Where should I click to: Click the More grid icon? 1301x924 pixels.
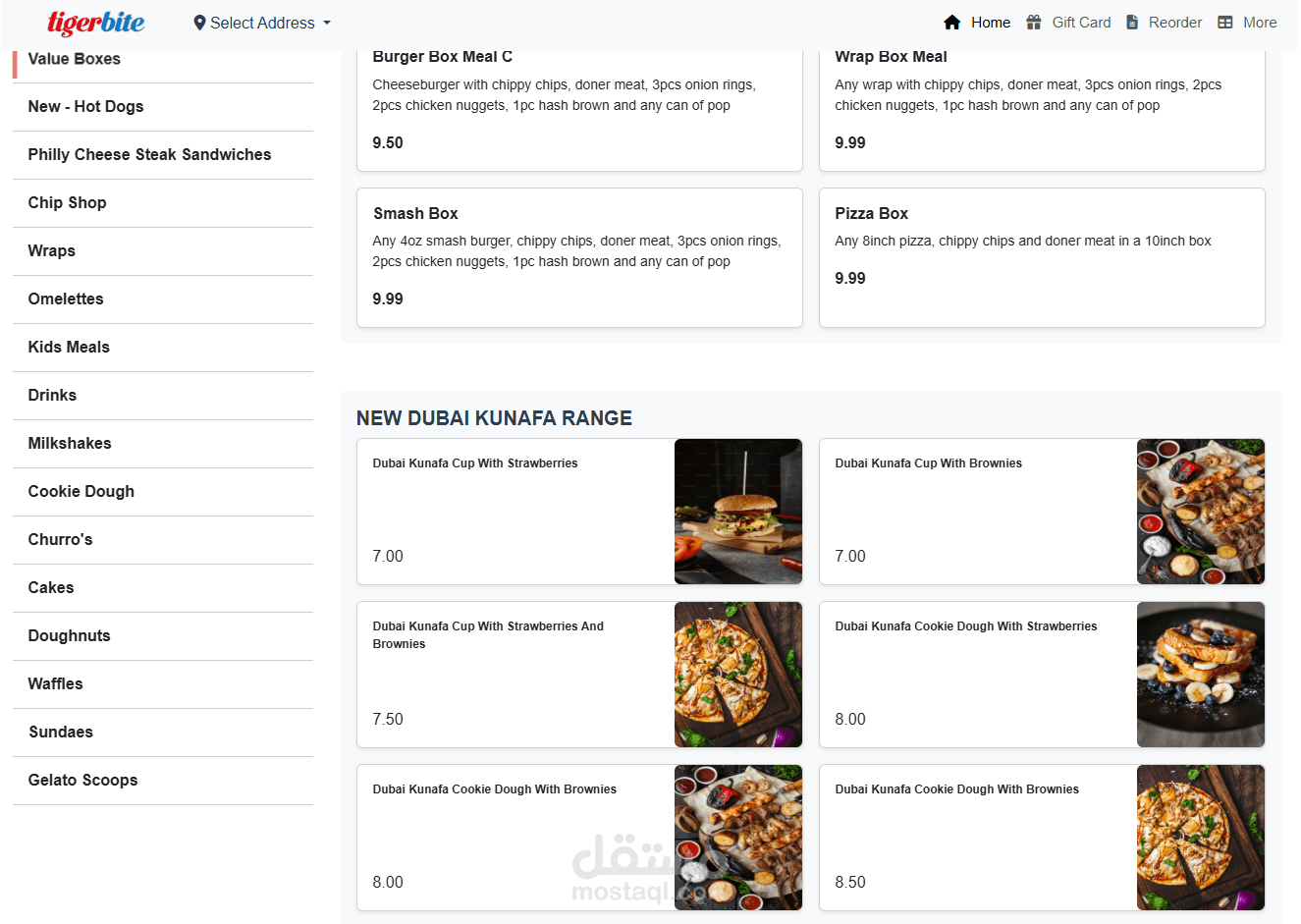click(1225, 23)
